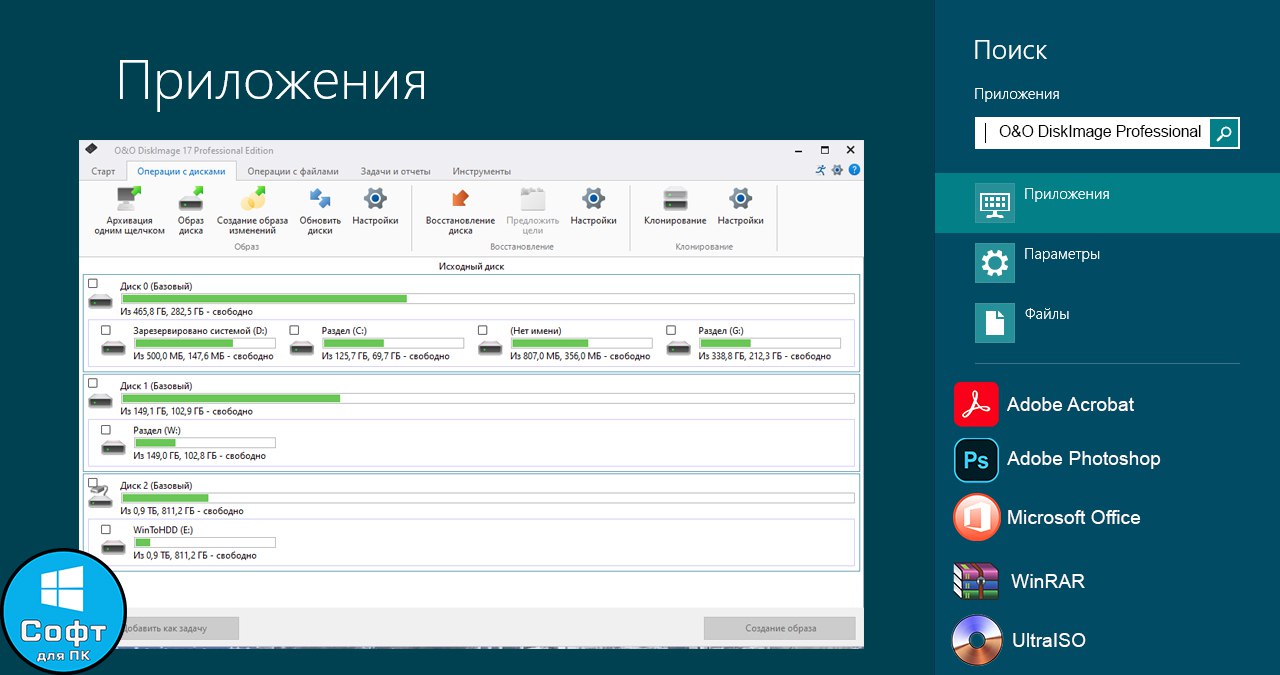The height and width of the screenshot is (675, 1280).
Task: Check the Диск 0 (Базовый) checkbox
Action: pos(93,284)
